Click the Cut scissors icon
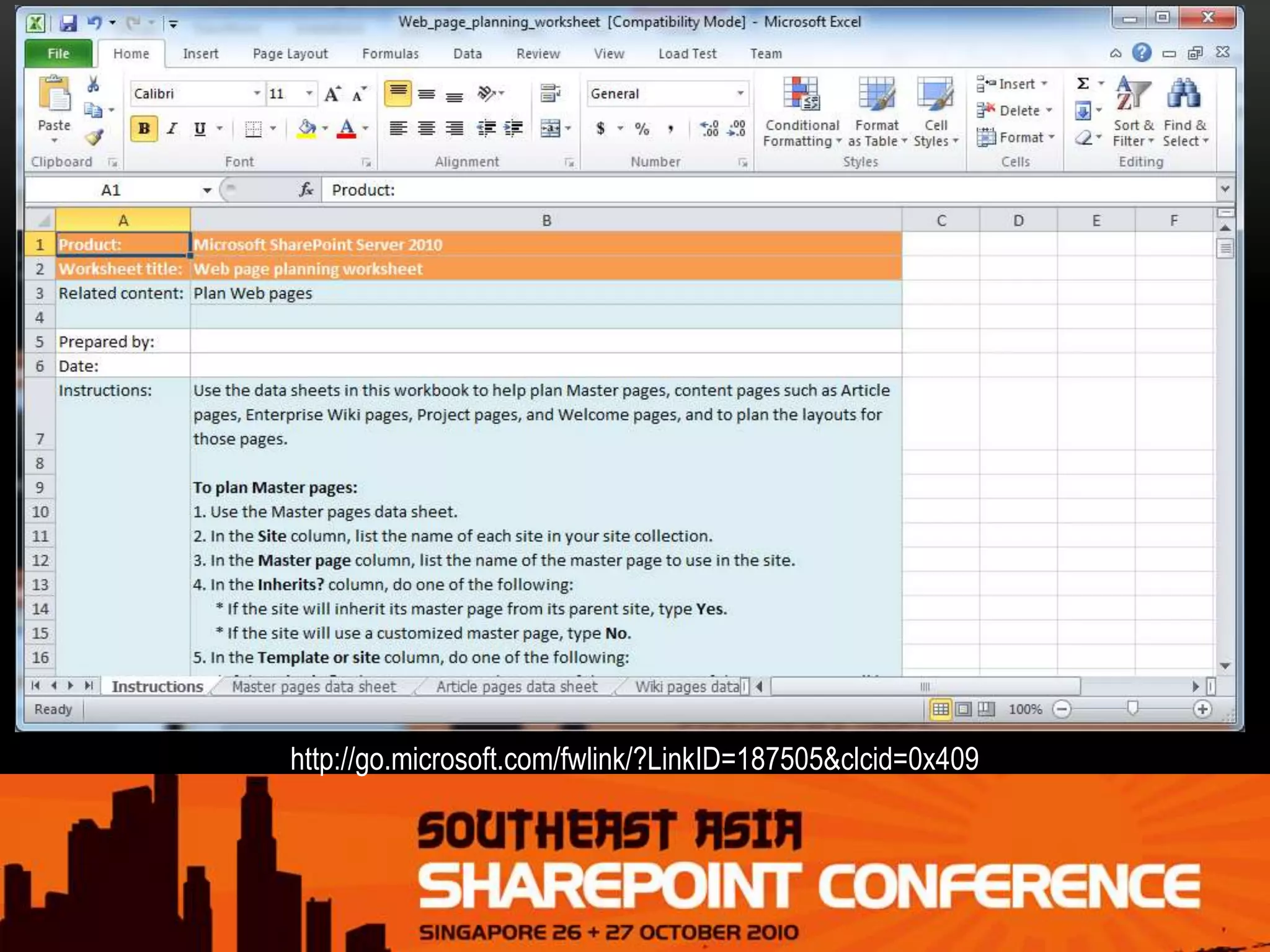The height and width of the screenshot is (952, 1270). click(94, 84)
